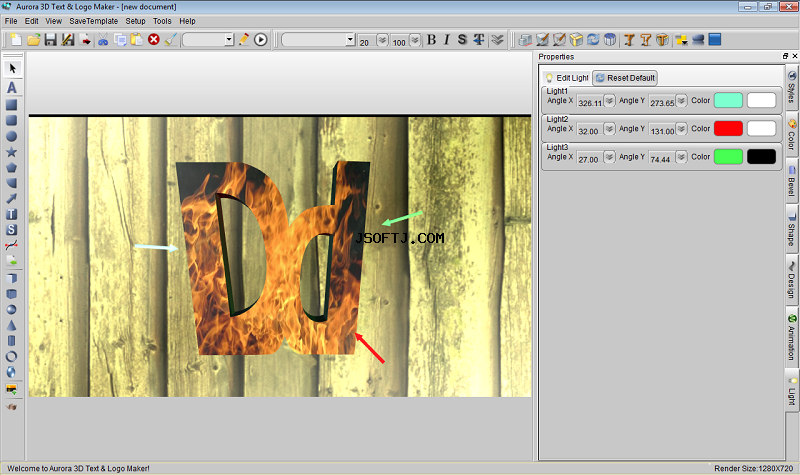Click the New document icon
The image size is (800, 475).
(x=16, y=39)
